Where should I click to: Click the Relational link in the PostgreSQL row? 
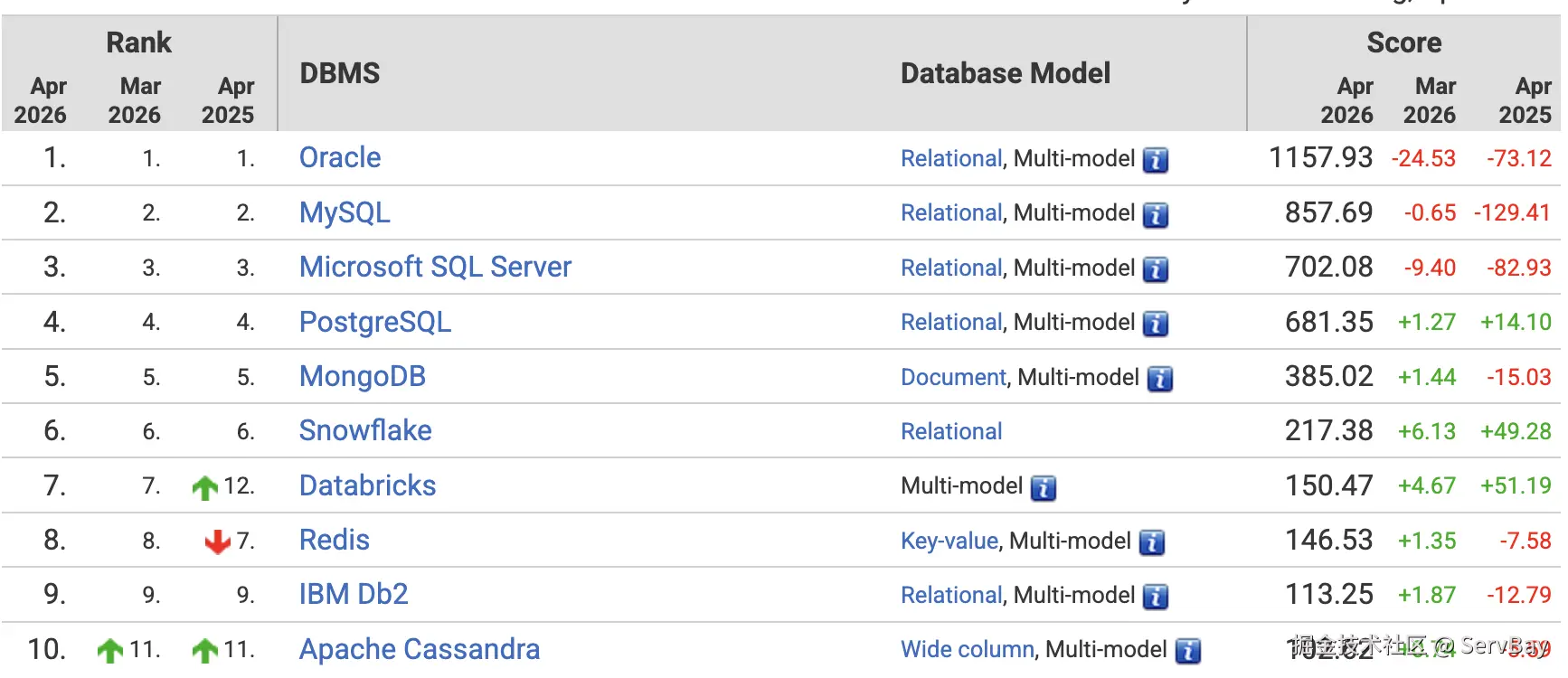pyautogui.click(x=951, y=322)
